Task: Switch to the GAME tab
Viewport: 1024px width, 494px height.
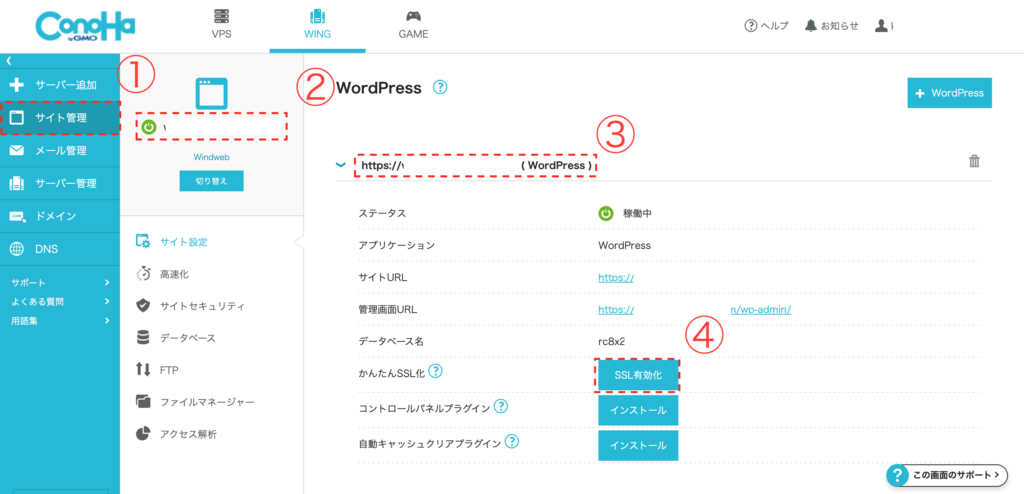Action: 413,25
